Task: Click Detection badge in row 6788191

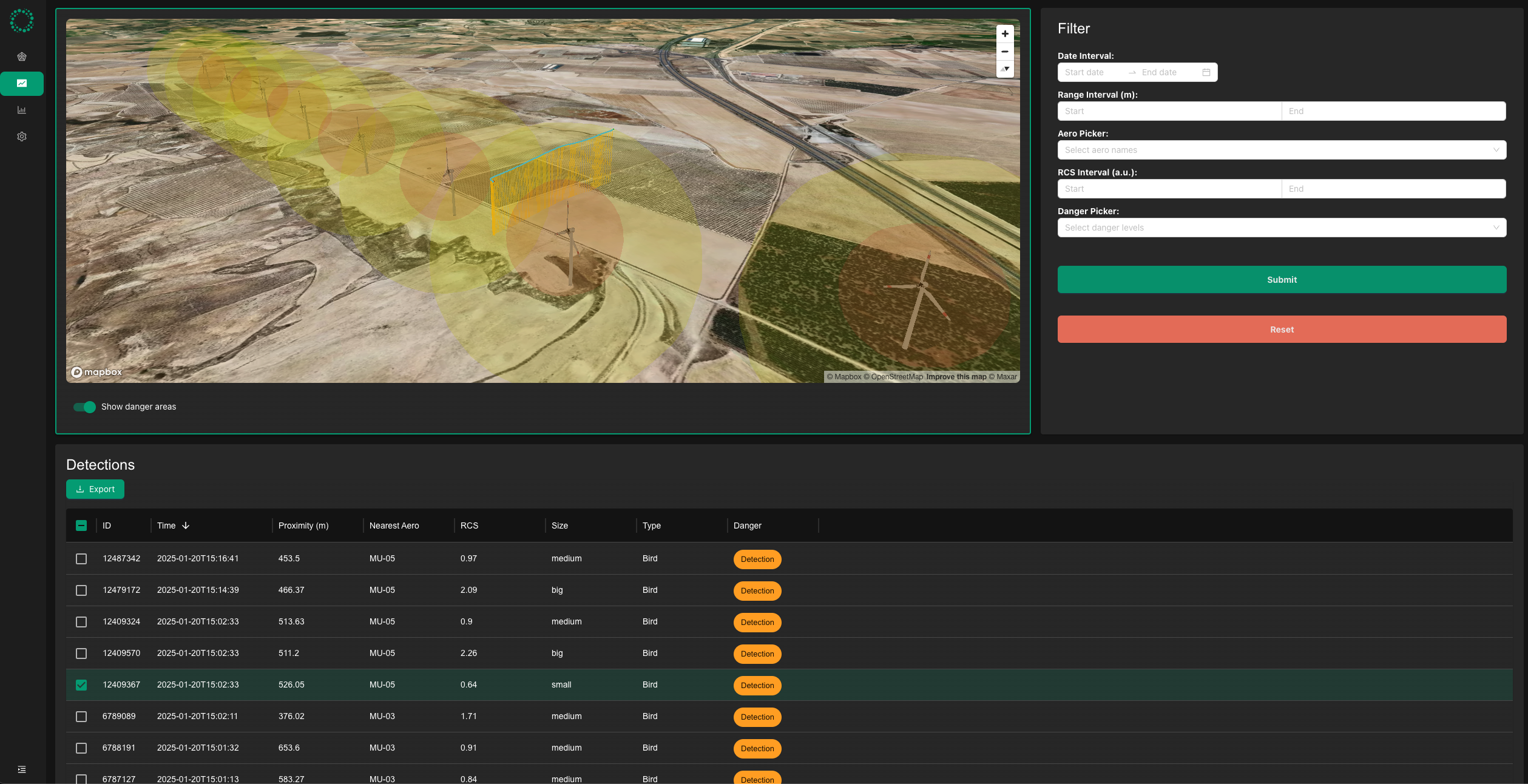Action: (x=757, y=748)
